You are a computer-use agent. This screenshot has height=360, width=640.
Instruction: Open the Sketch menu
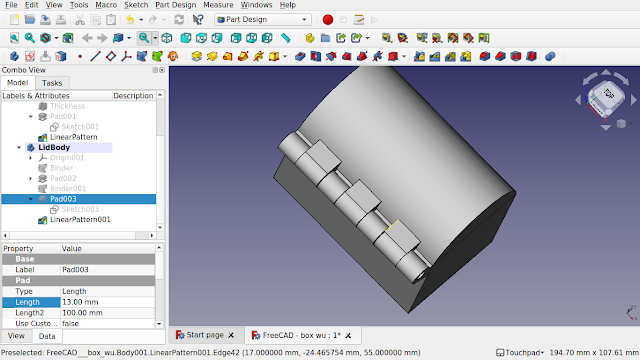pyautogui.click(x=136, y=5)
